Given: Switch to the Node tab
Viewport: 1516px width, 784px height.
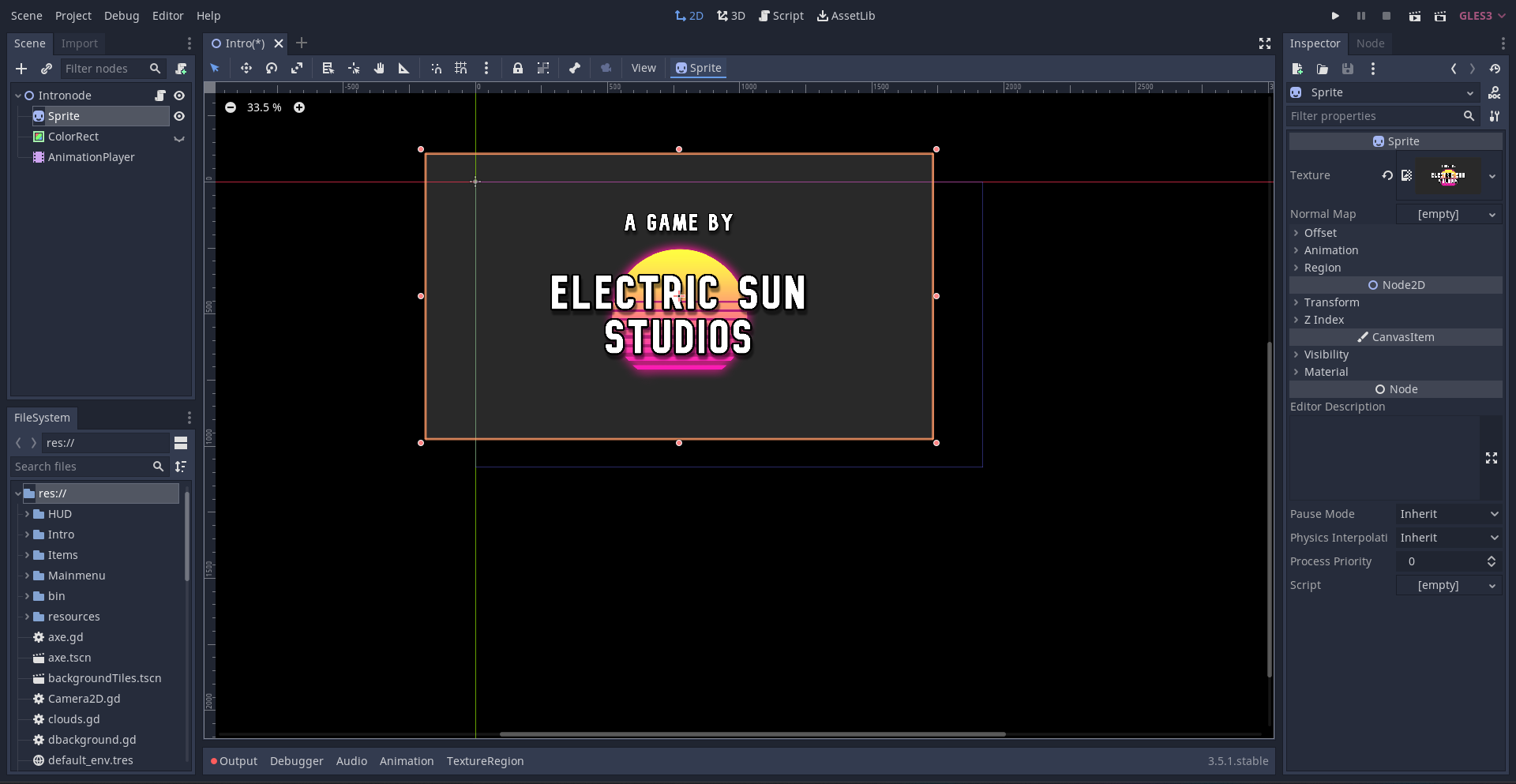Looking at the screenshot, I should (1370, 43).
